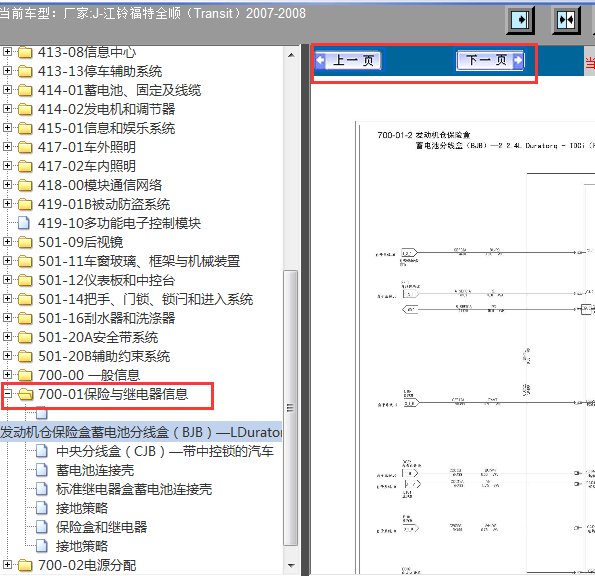Click folder icon of 700-00 一般信息
595x576 pixels.
coord(25,375)
